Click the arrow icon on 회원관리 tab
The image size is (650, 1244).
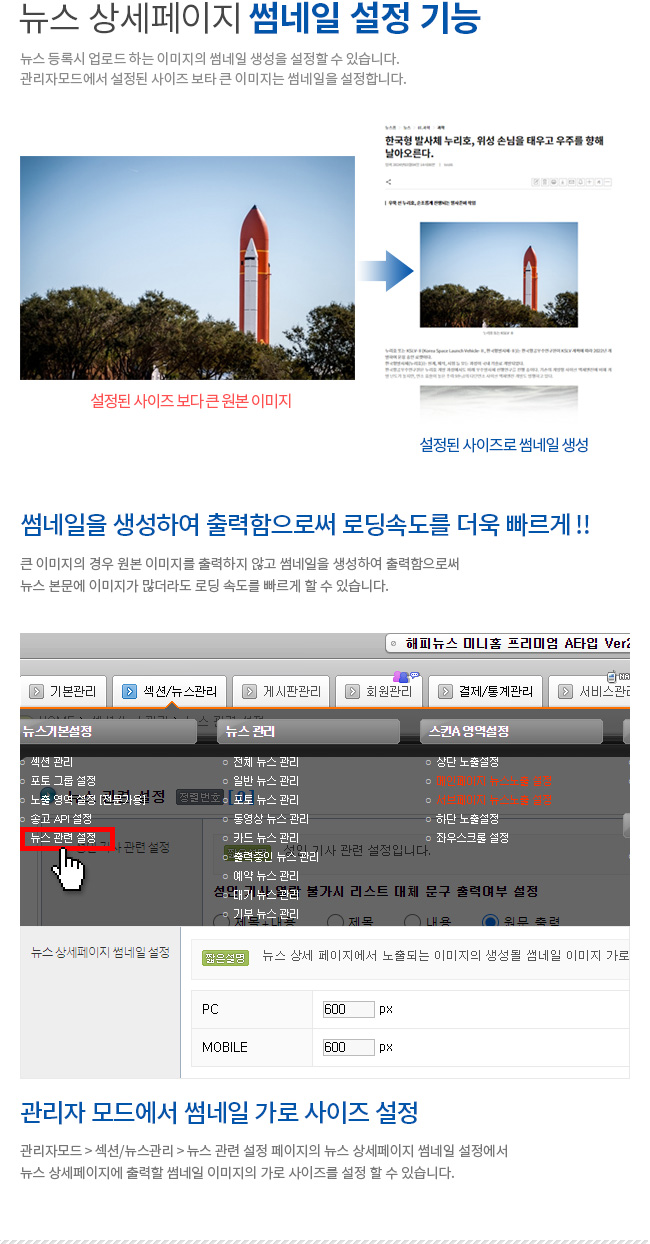[350, 691]
